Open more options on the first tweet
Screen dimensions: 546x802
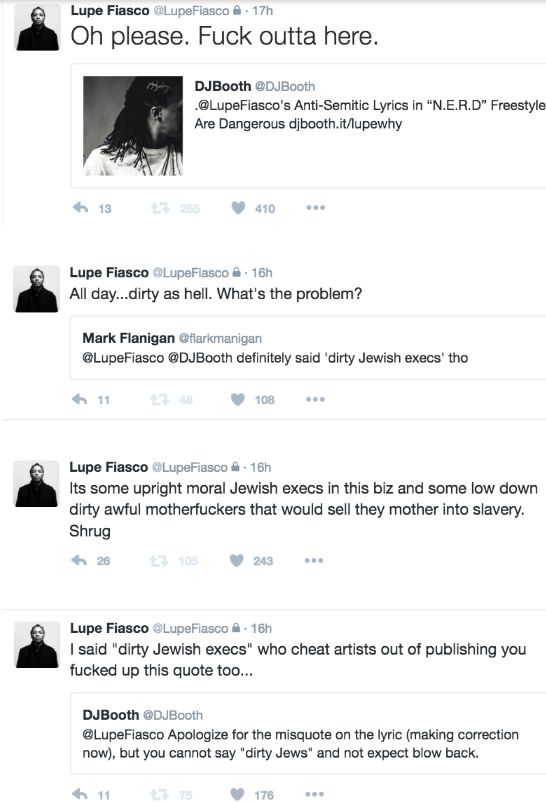point(315,208)
